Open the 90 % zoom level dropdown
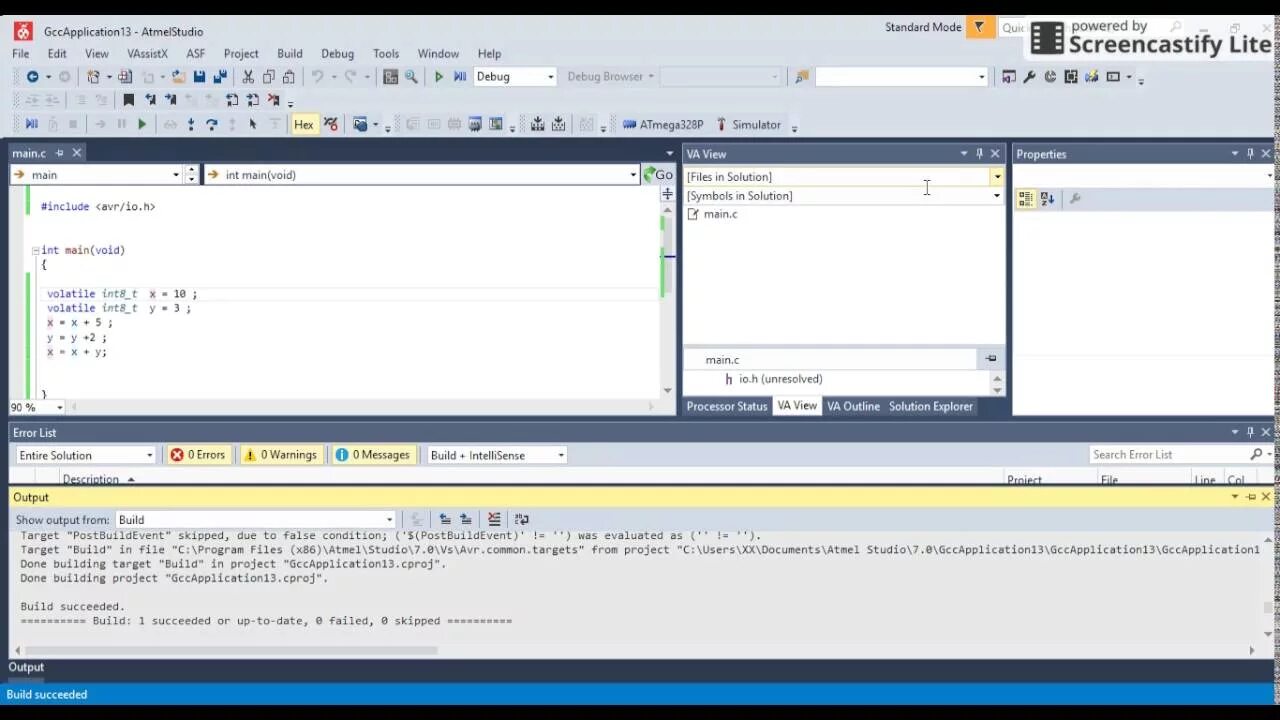 [59, 408]
